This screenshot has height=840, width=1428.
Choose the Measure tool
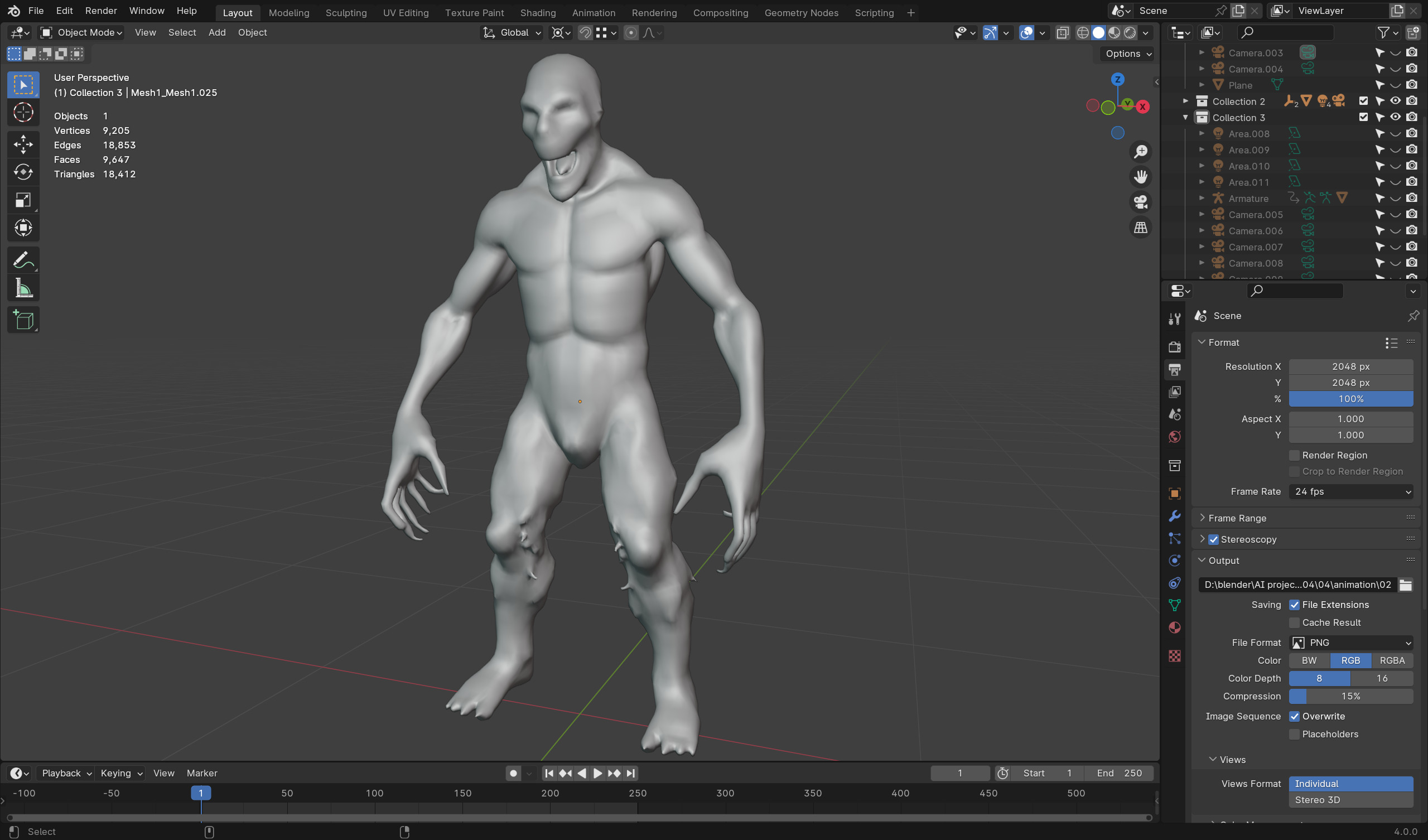[23, 288]
